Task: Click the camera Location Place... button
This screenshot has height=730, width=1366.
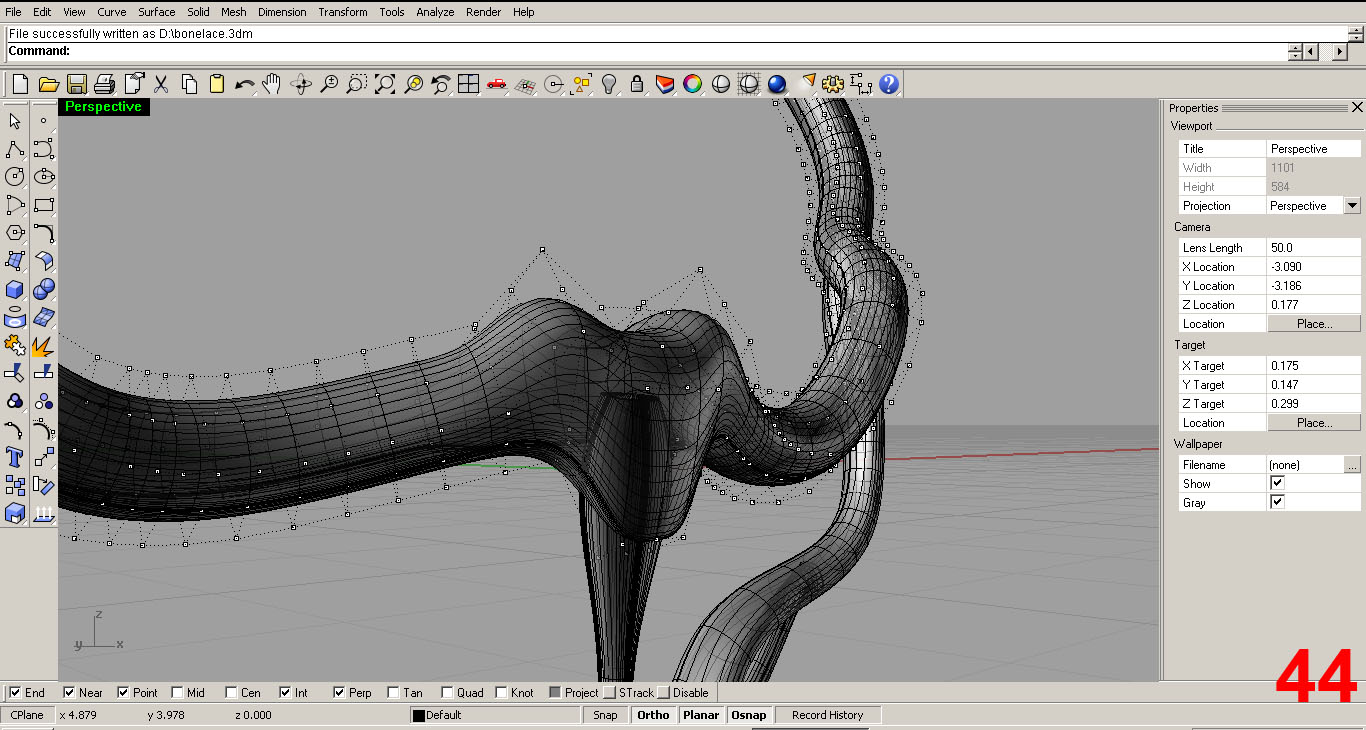Action: point(1314,324)
